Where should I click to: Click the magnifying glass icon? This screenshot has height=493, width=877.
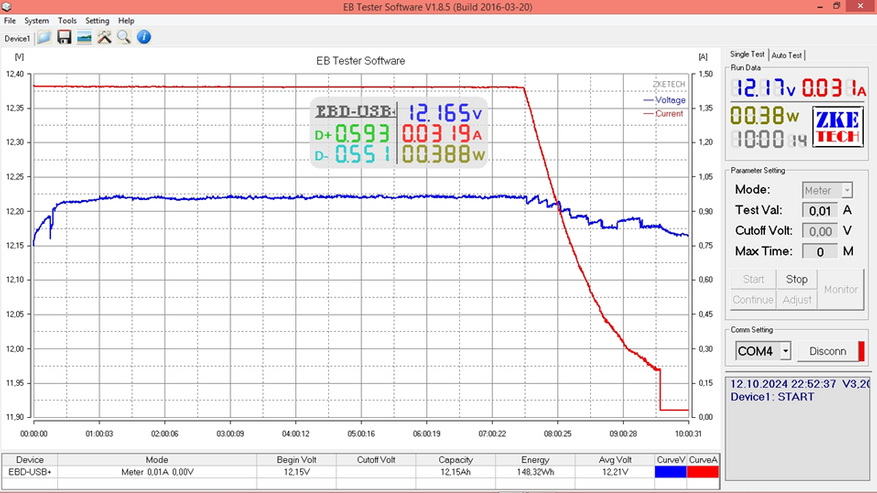point(124,37)
